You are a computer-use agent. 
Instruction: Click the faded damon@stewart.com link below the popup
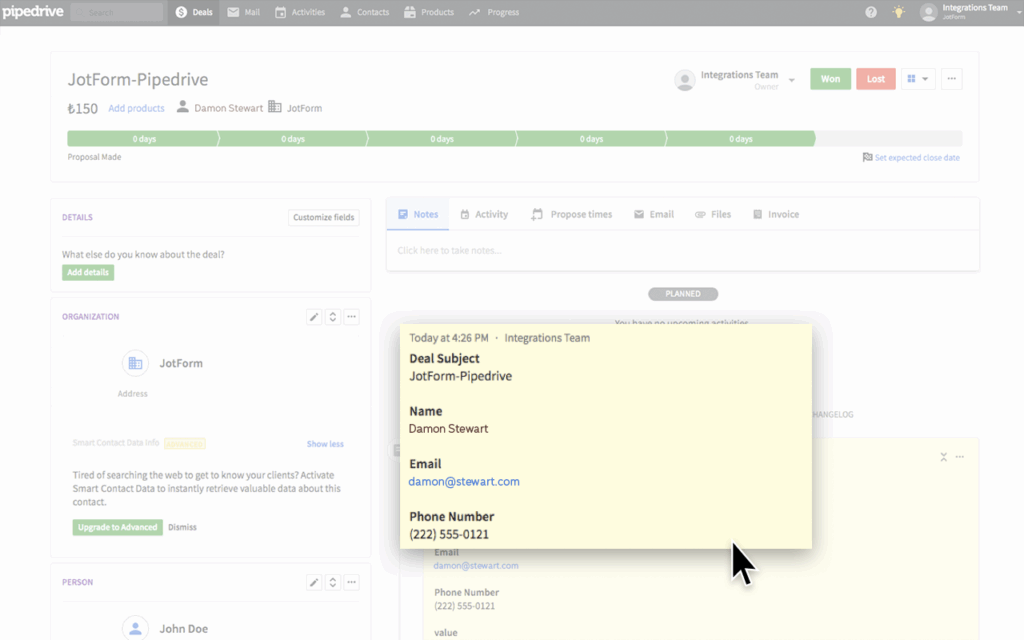[476, 566]
